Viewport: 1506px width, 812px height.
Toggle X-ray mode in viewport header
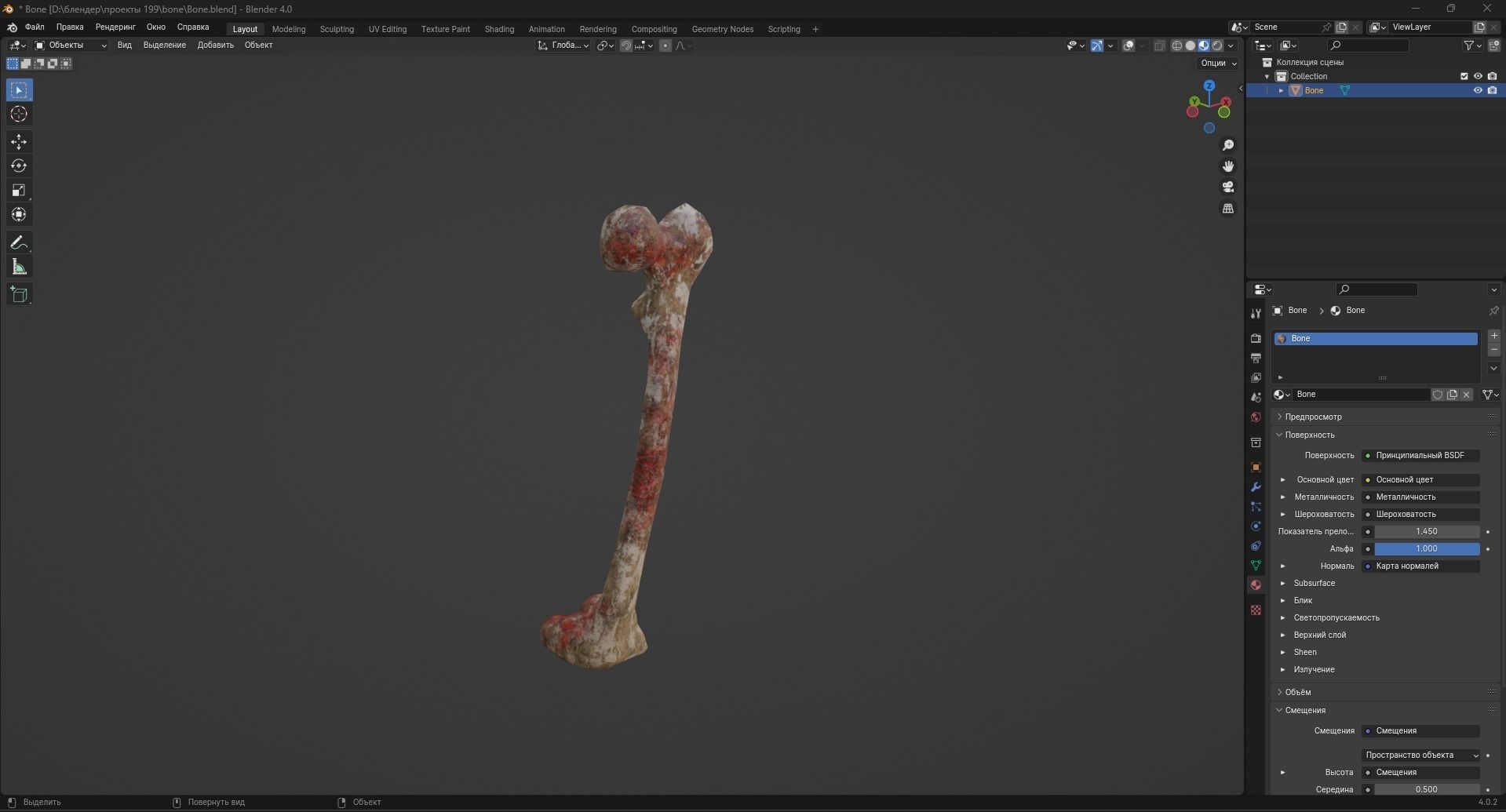pyautogui.click(x=1160, y=46)
